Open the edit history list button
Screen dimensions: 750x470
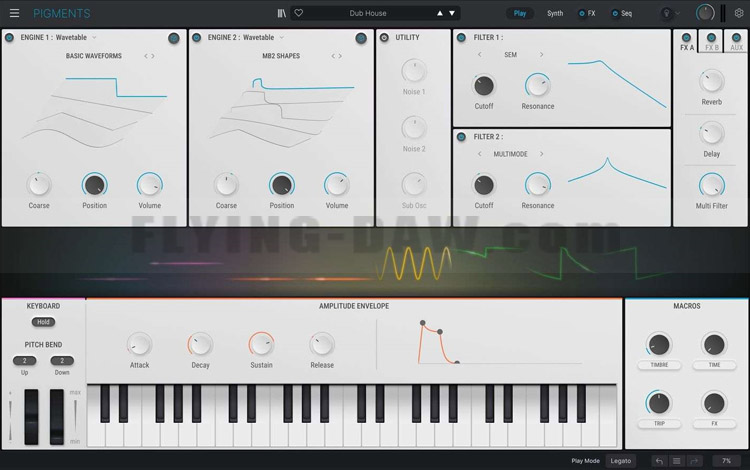[676, 461]
